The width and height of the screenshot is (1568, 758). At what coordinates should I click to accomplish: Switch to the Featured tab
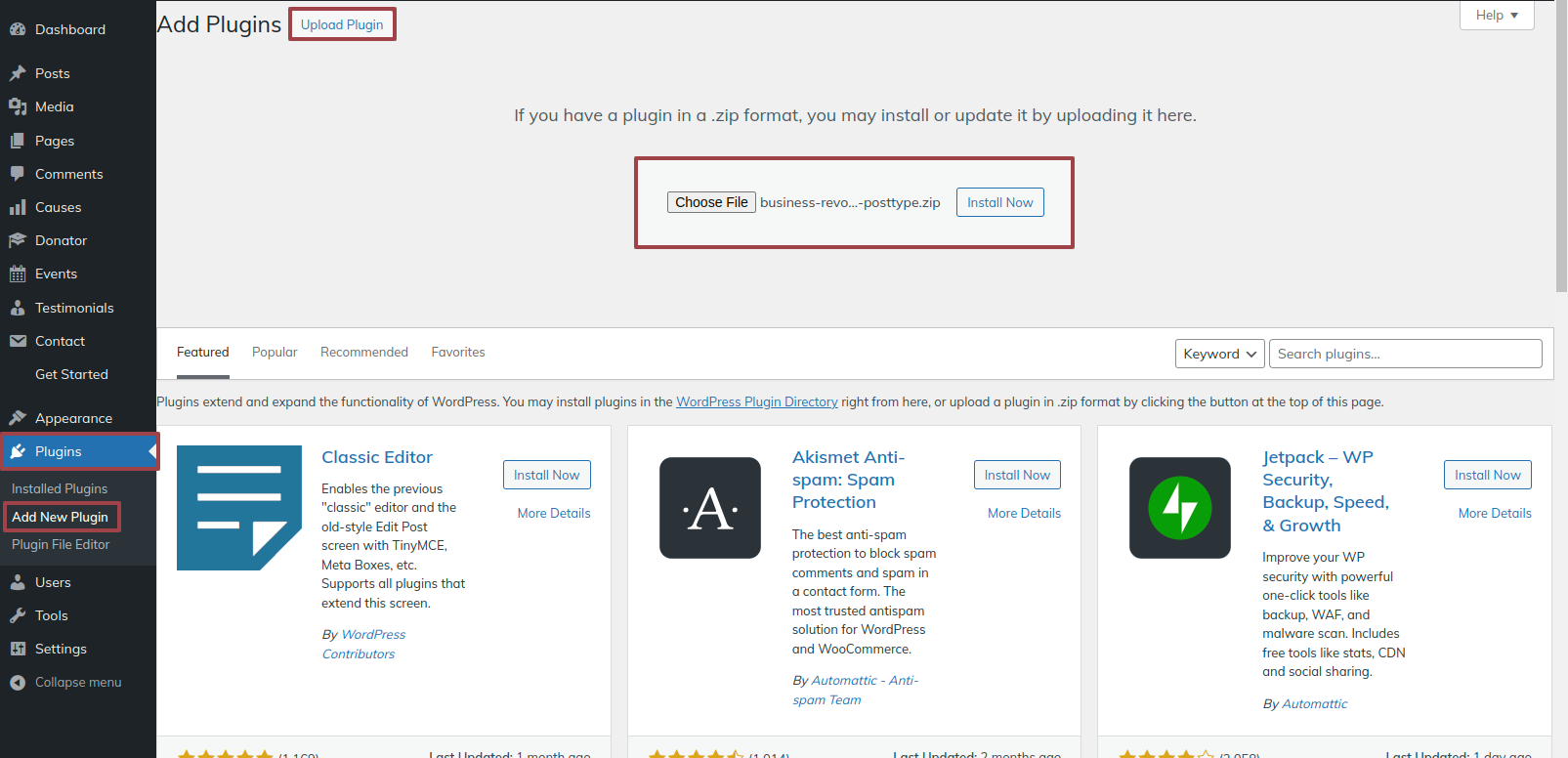[203, 353]
